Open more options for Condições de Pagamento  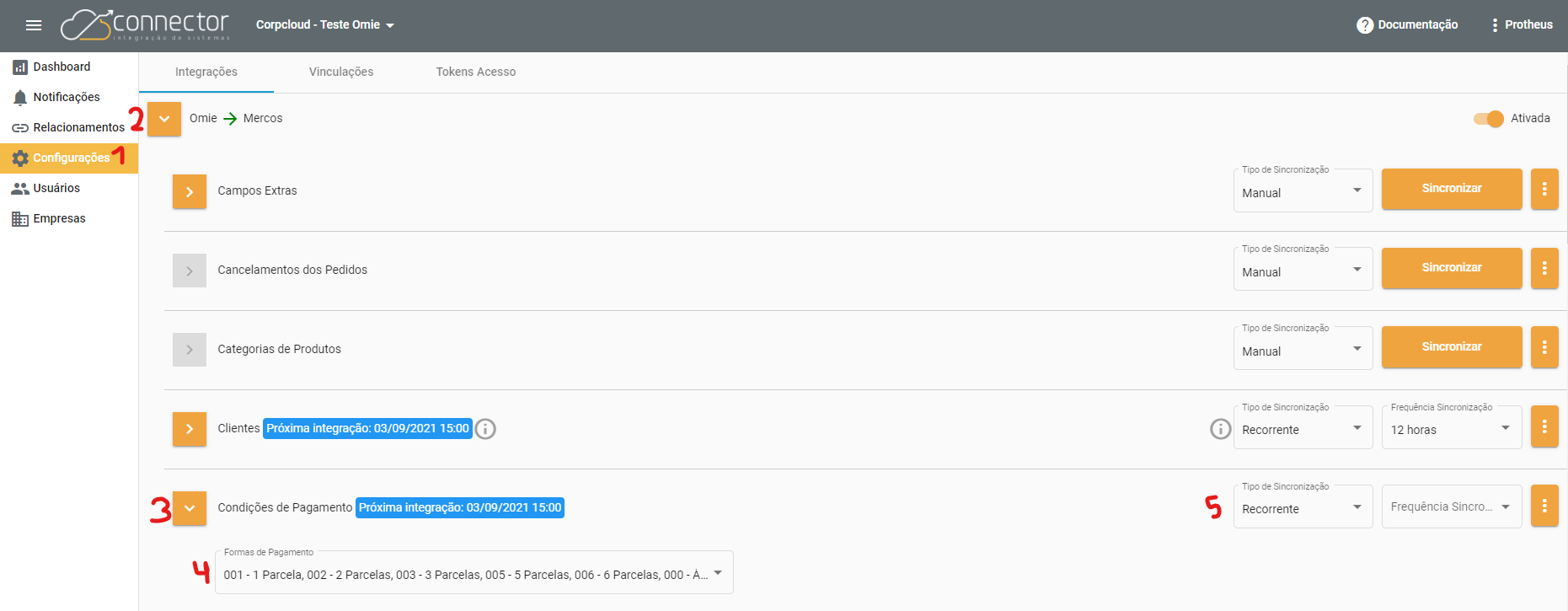[x=1544, y=506]
